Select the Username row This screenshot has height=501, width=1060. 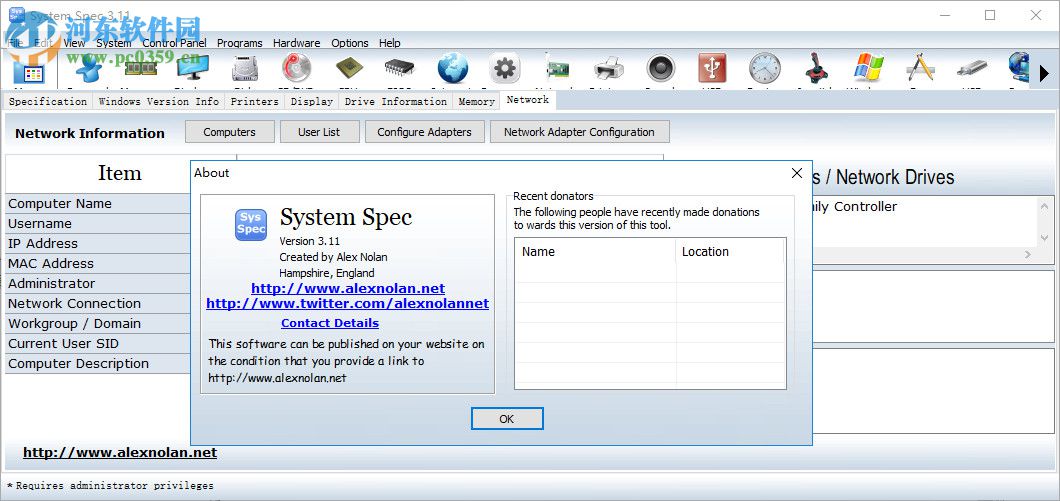point(99,224)
